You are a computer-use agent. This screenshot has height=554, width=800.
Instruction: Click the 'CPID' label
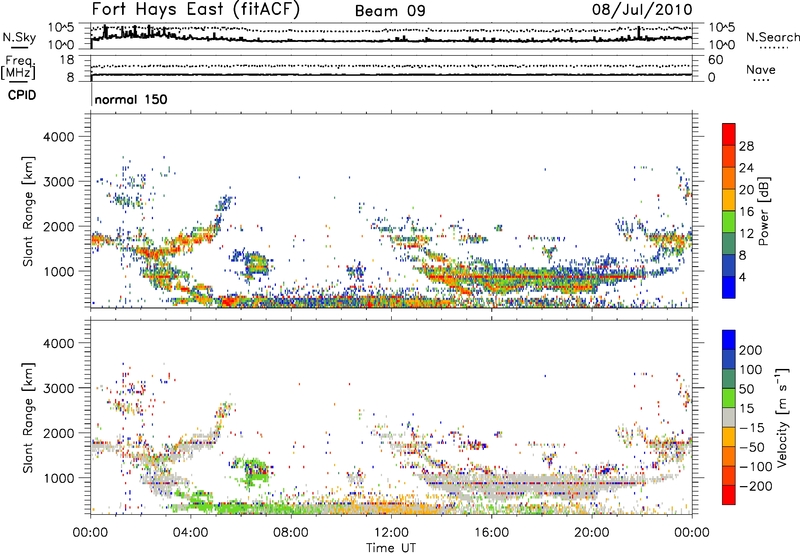coord(22,95)
